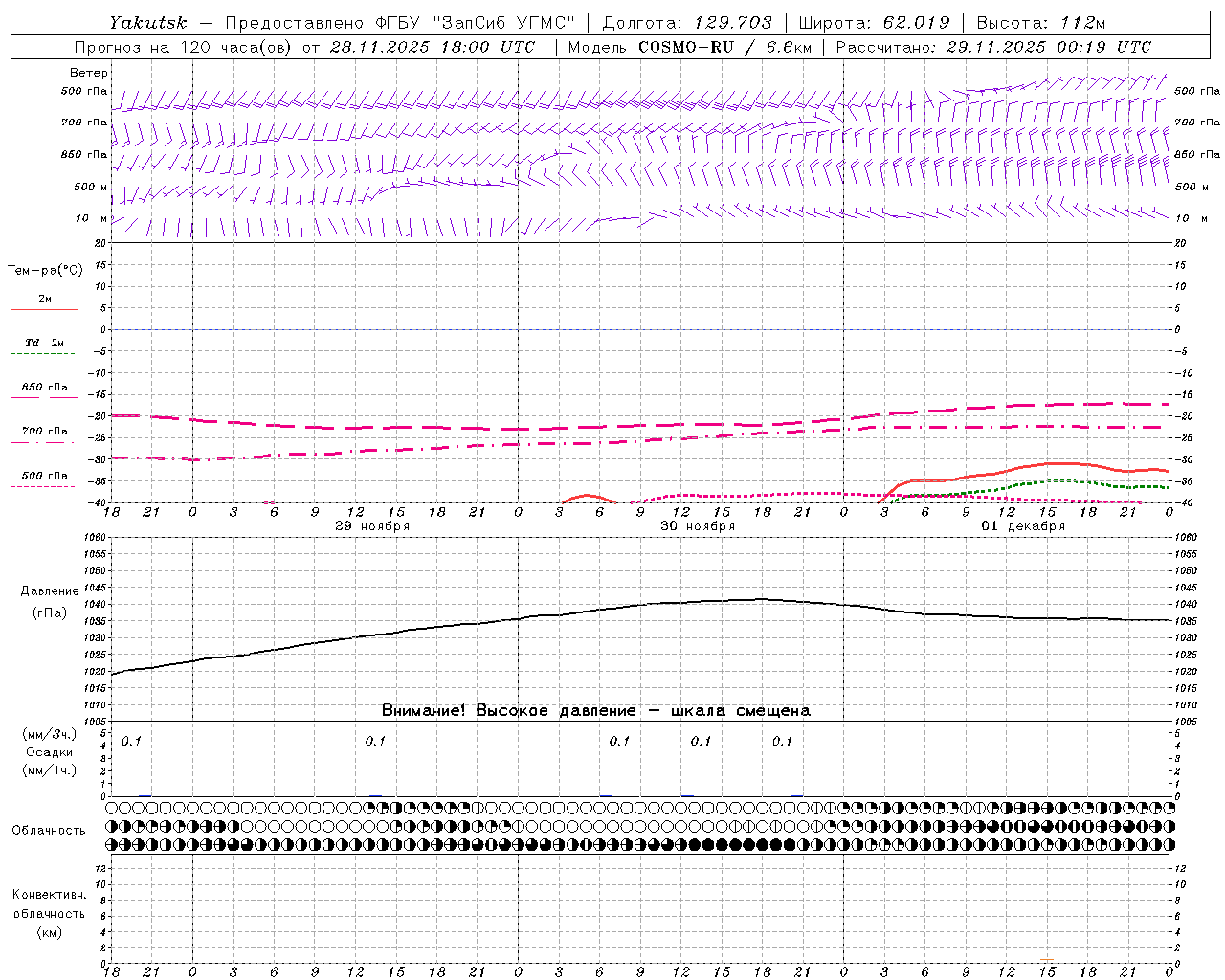Screen dimensions: 1225x980
Task: Click the '01 декабря' date label
Action: point(1023,526)
